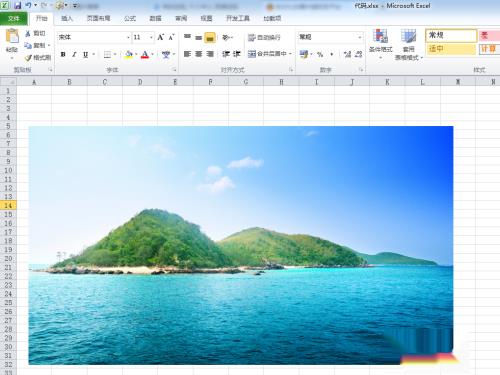Toggle Bold formatting
Viewport: 500px width, 375px height.
pyautogui.click(x=63, y=54)
